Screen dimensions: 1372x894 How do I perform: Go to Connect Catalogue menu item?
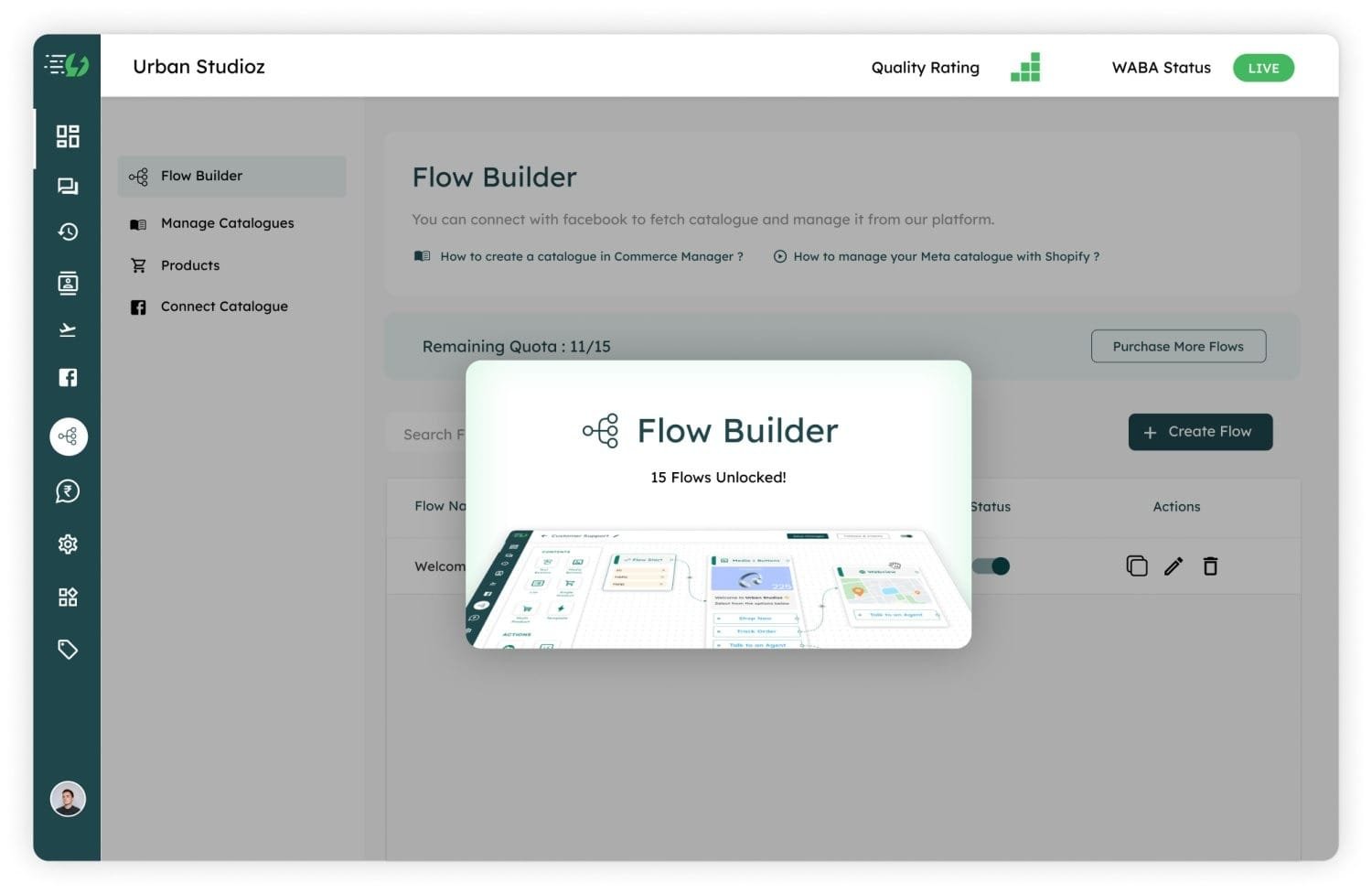(224, 307)
